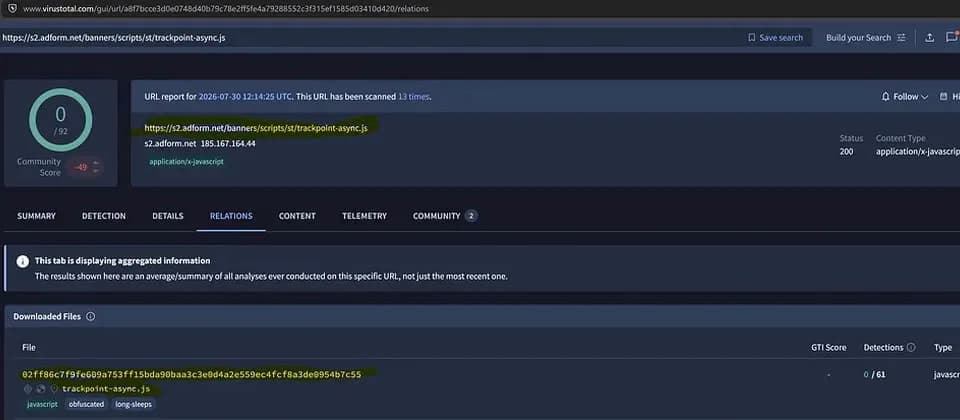Viewport: 960px width, 420px height.
Task: Click the File column header
Action: (x=29, y=347)
